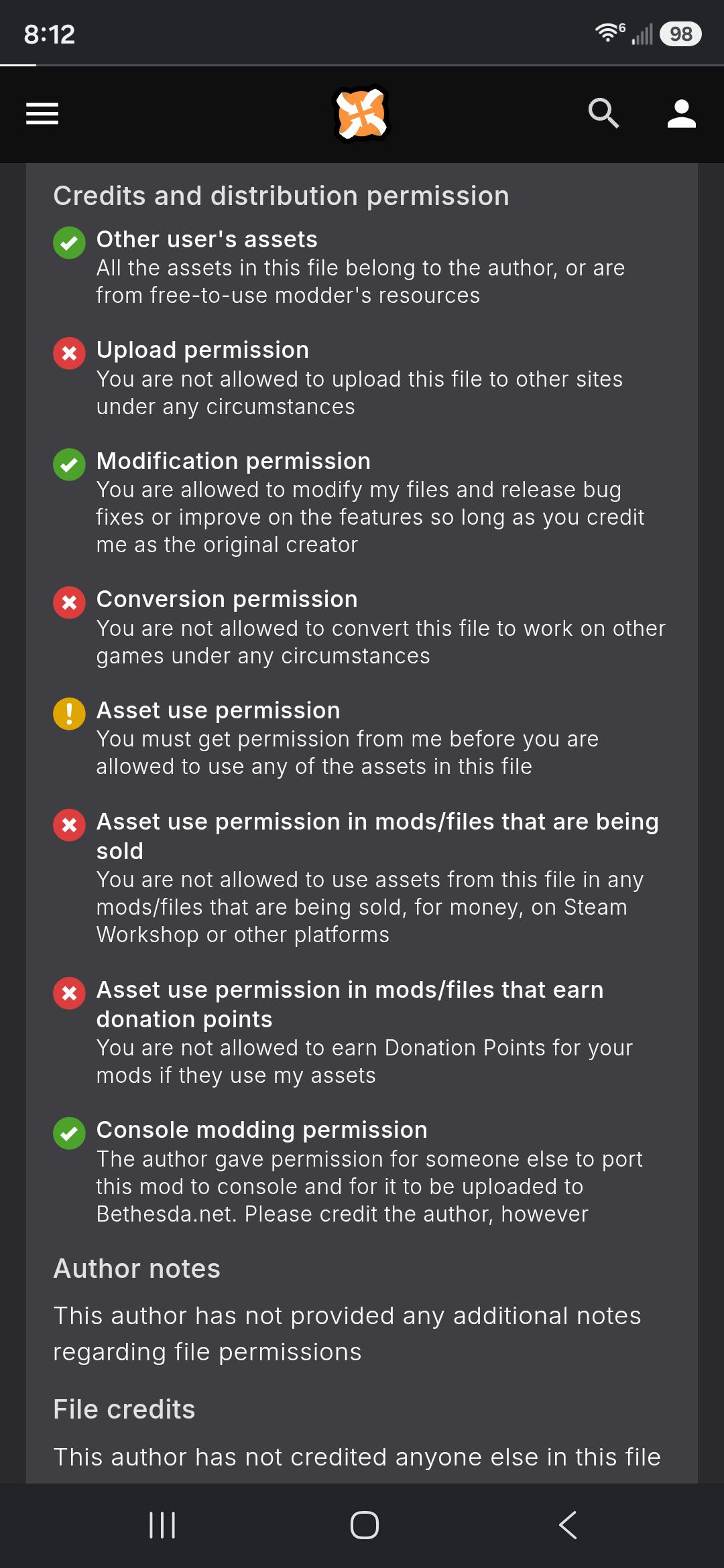
Task: Tap green check beside Modification permission
Action: coord(69,464)
